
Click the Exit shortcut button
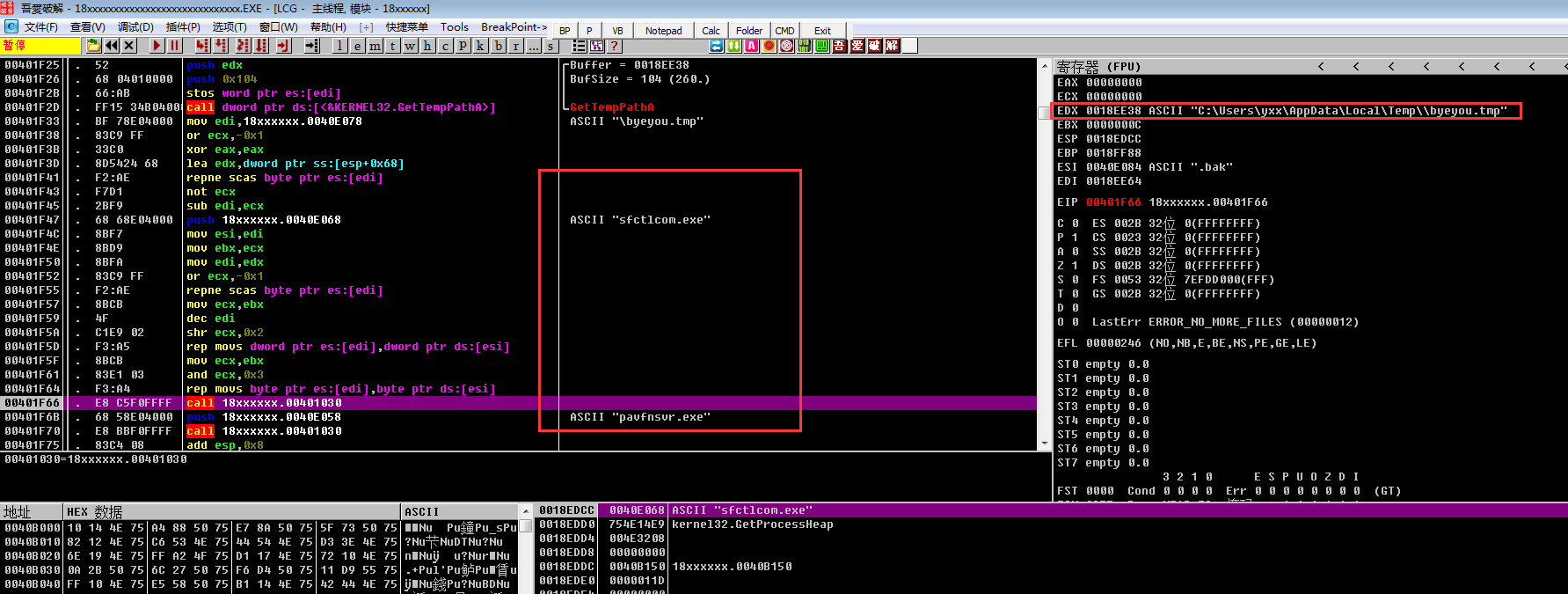822,31
